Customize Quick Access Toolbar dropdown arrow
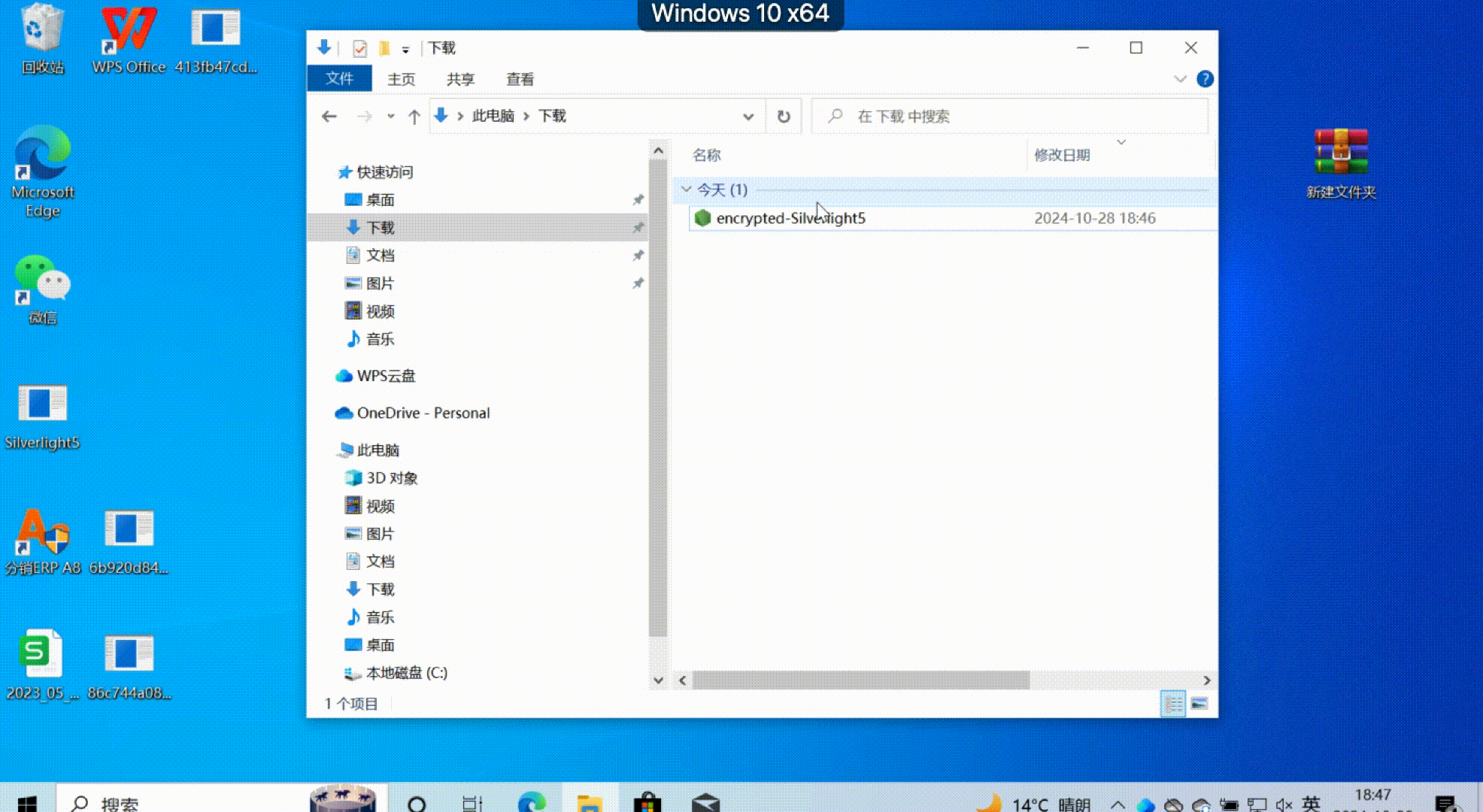The height and width of the screenshot is (812, 1483). 405,47
